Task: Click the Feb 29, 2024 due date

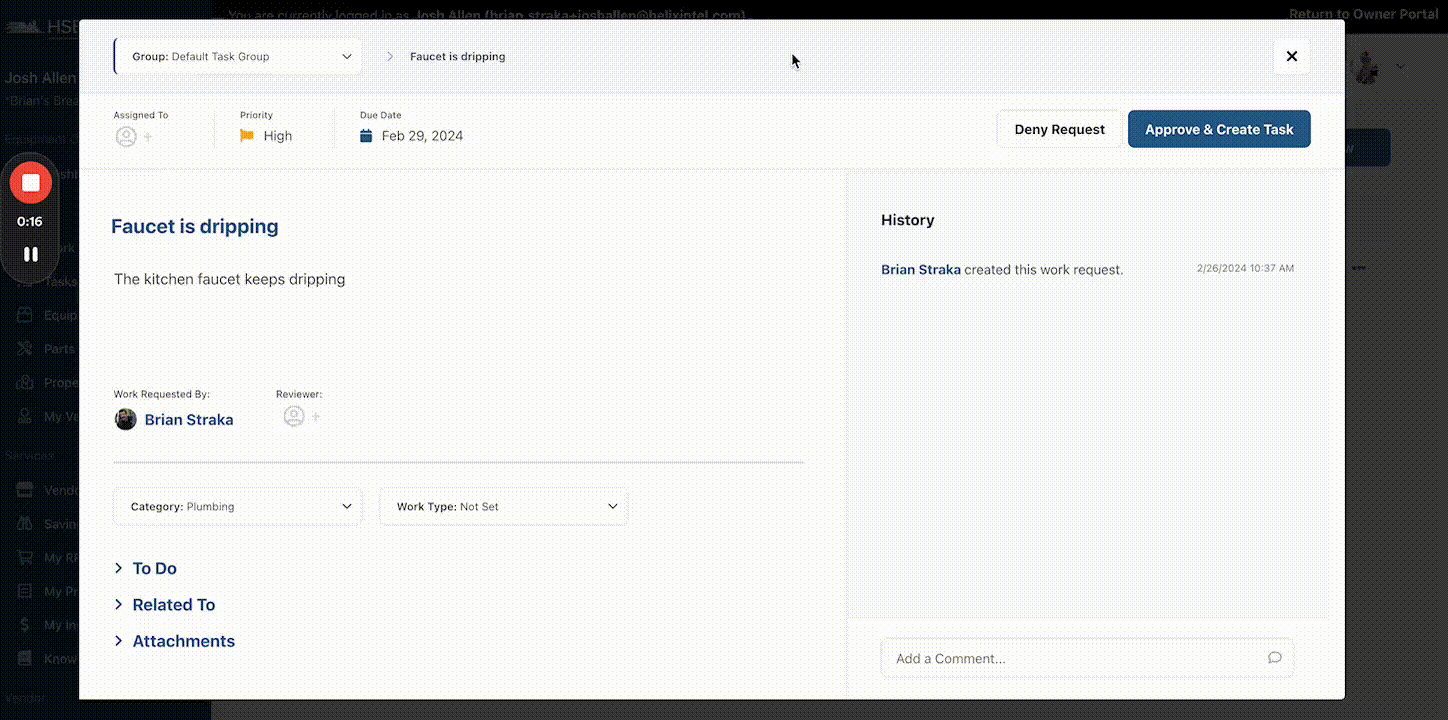Action: (x=422, y=136)
